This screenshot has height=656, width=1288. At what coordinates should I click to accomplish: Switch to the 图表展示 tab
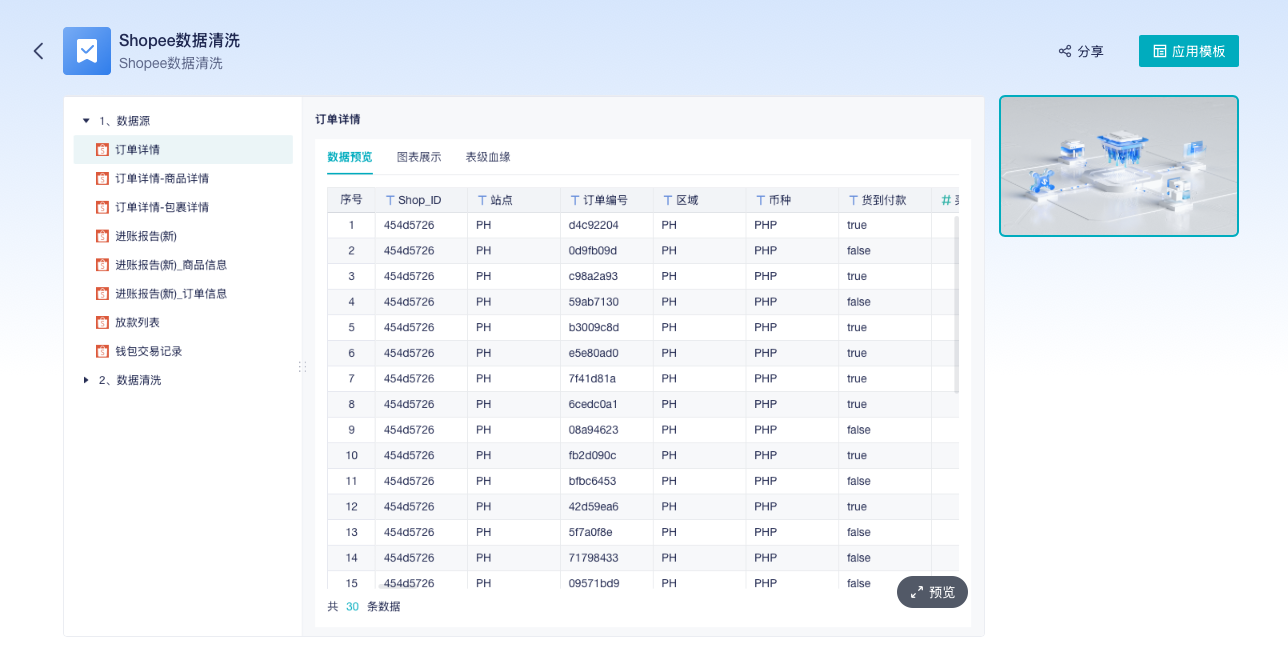(418, 157)
